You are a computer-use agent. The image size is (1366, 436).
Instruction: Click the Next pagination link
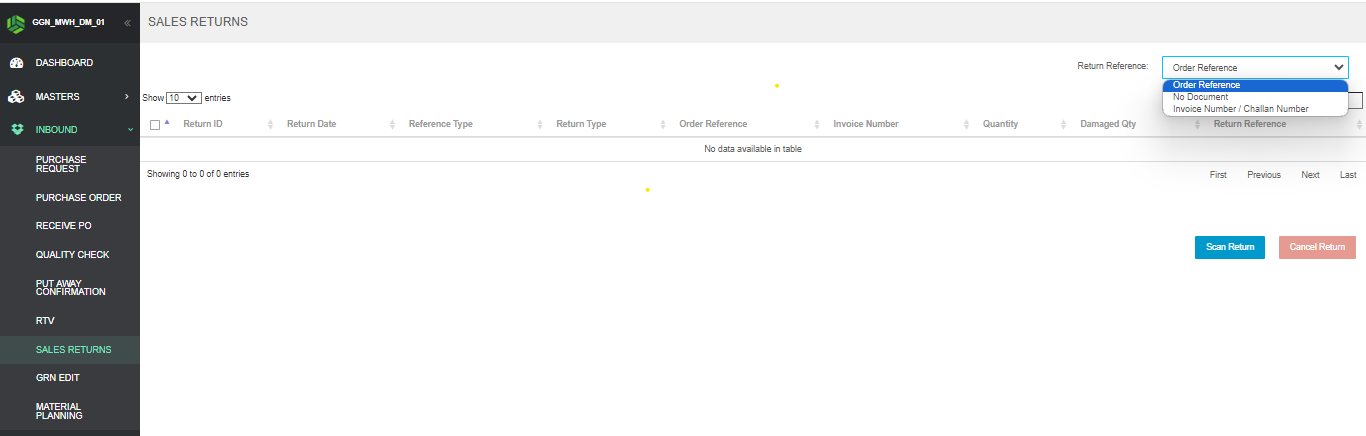pos(1310,175)
